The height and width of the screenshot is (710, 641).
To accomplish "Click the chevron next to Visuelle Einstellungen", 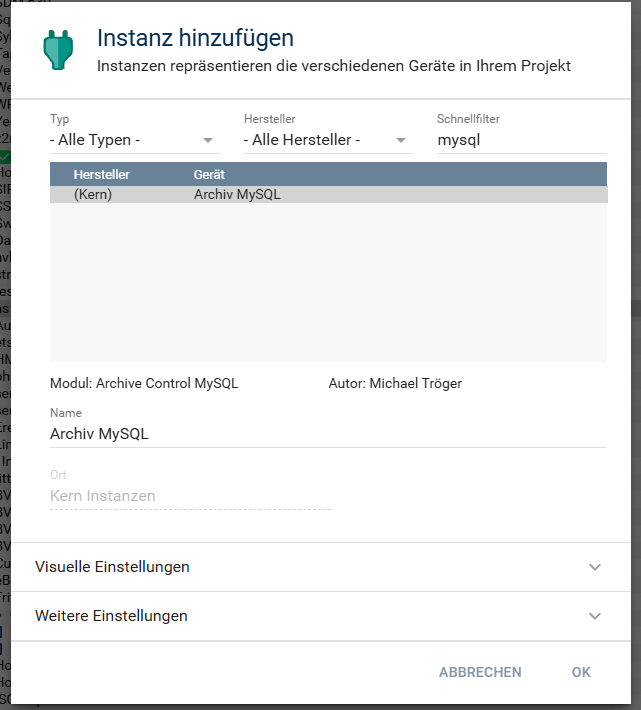I will tap(595, 567).
